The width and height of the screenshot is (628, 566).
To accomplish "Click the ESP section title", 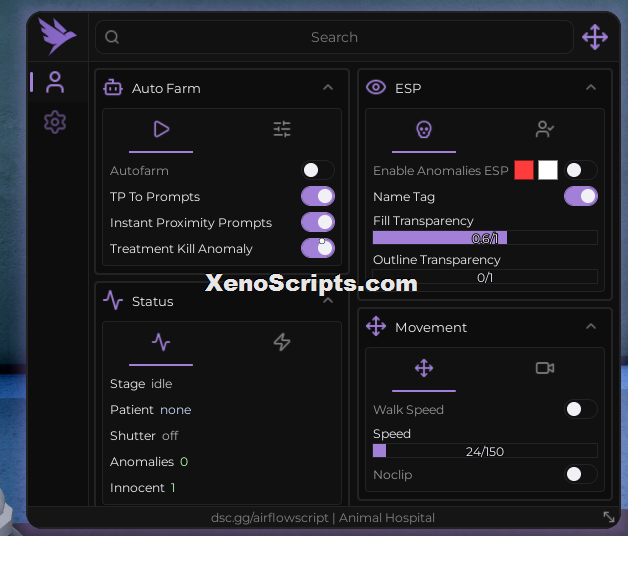I will point(408,88).
